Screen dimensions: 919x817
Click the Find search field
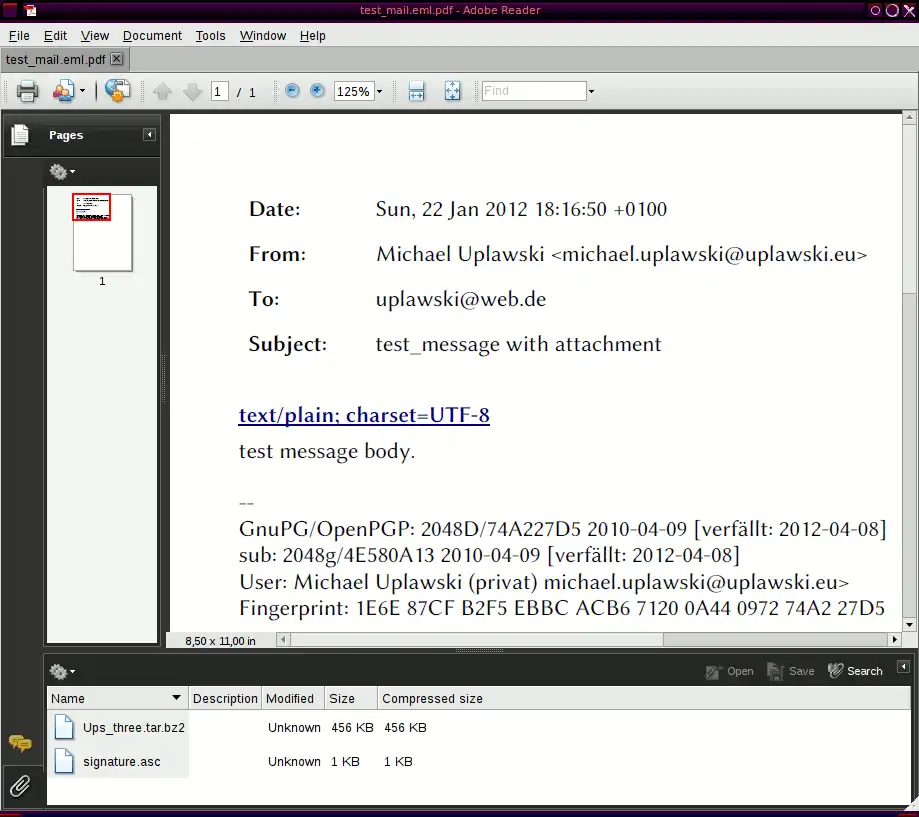point(533,91)
